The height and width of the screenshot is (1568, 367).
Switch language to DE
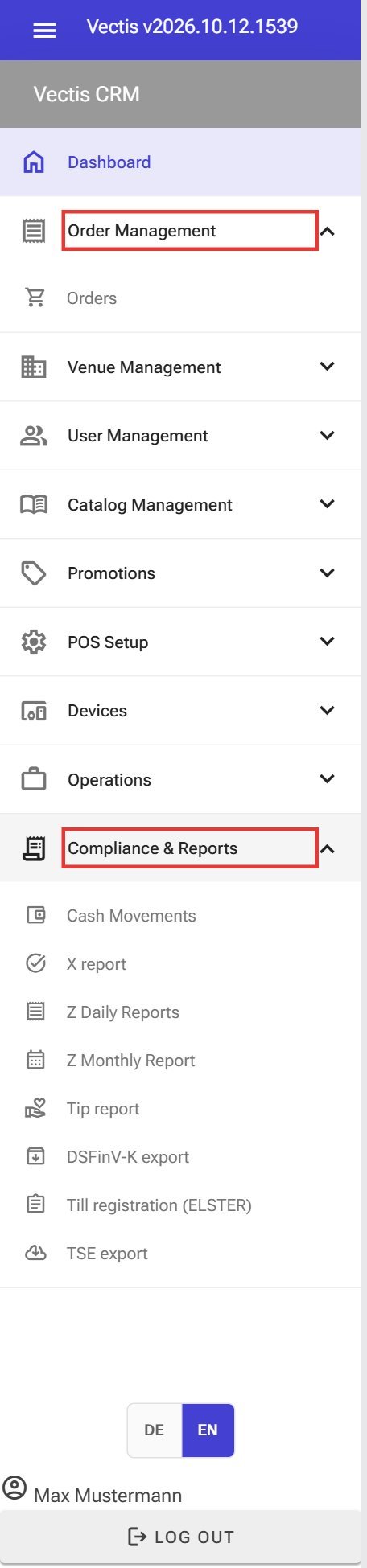[x=155, y=1430]
